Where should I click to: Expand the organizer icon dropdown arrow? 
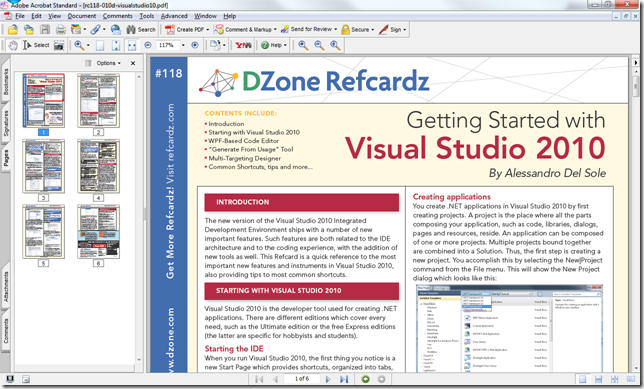(x=85, y=30)
